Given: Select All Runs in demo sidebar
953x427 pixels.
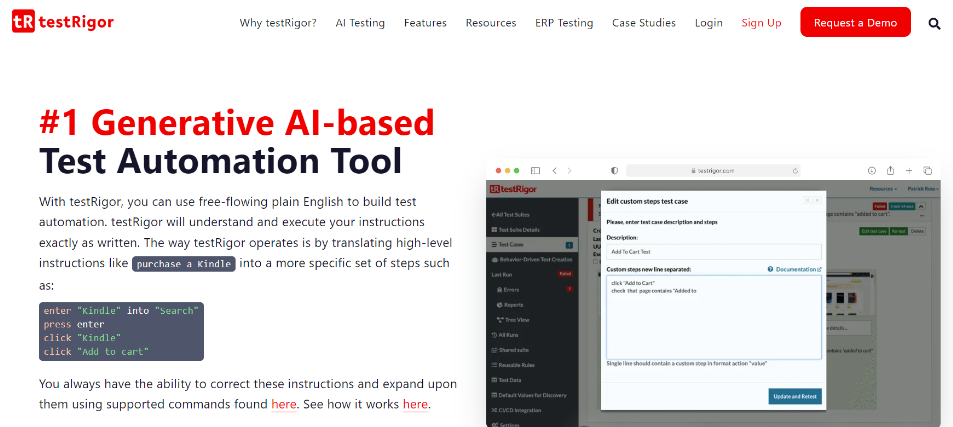Looking at the screenshot, I should (x=504, y=335).
